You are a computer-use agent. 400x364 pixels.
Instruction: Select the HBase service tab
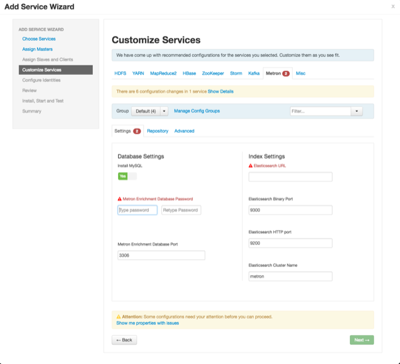pos(189,73)
